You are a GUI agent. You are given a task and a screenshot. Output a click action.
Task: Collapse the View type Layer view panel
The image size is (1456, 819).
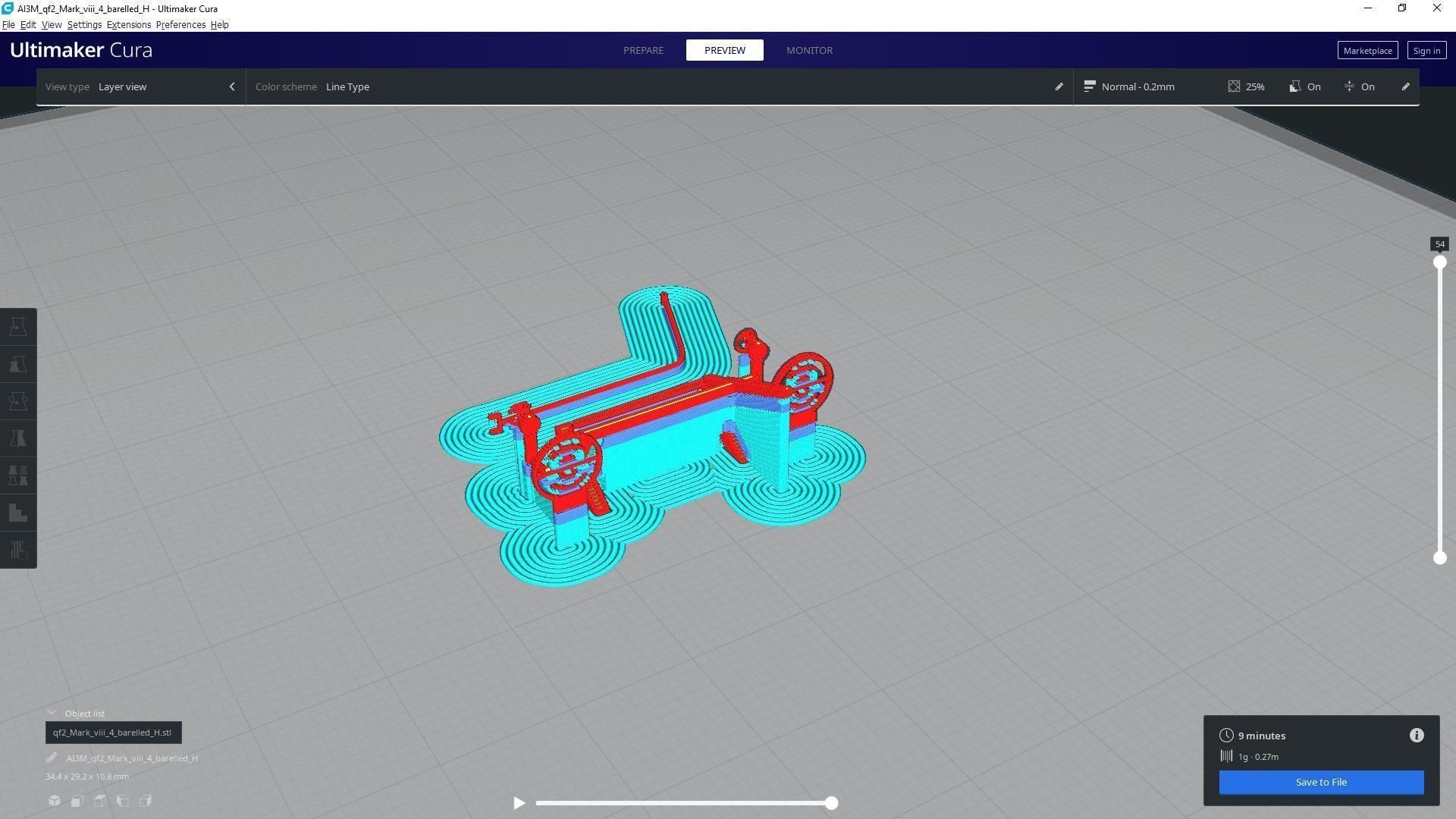232,86
